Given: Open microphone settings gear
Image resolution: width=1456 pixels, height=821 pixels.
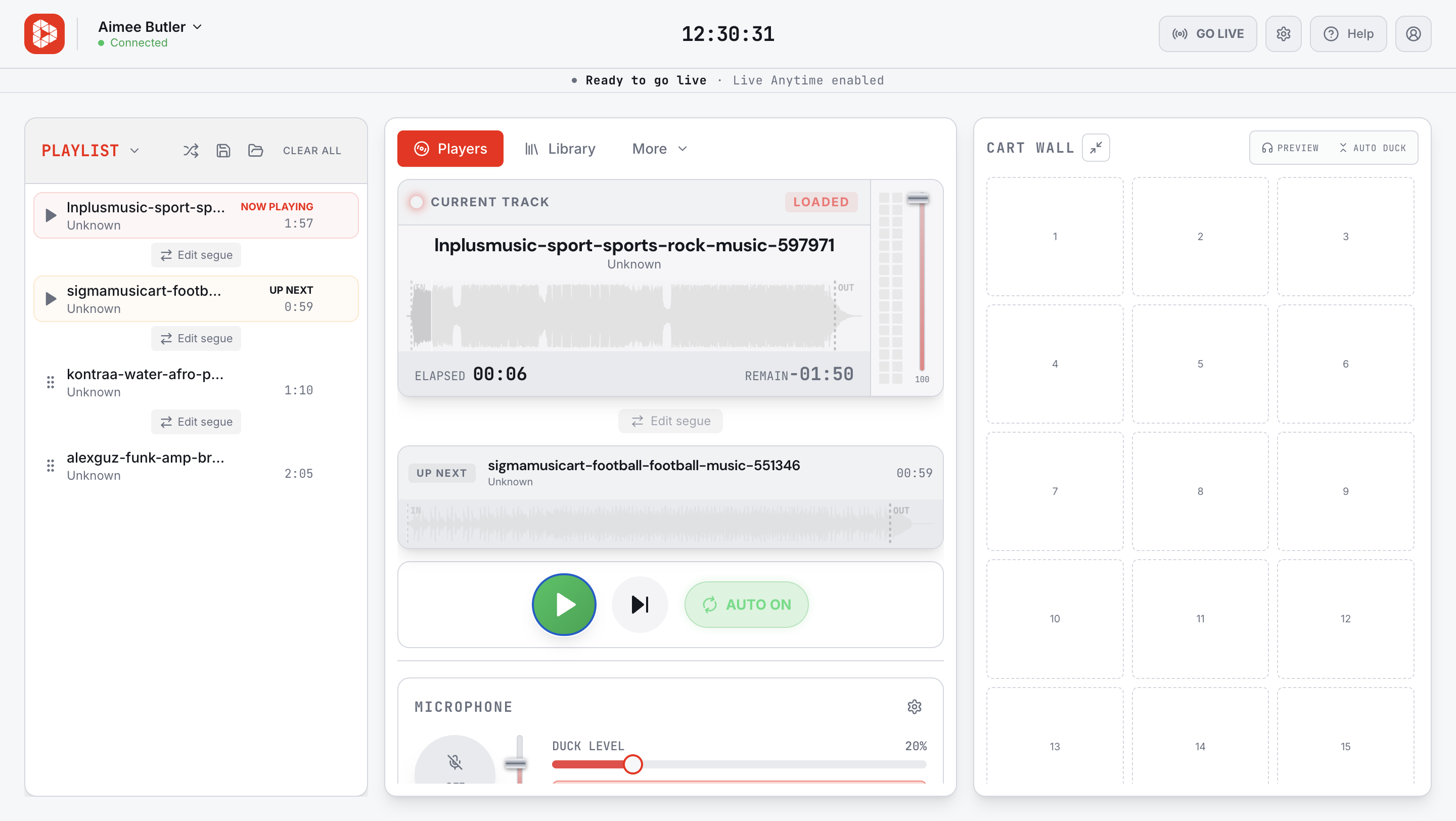Looking at the screenshot, I should coord(914,706).
